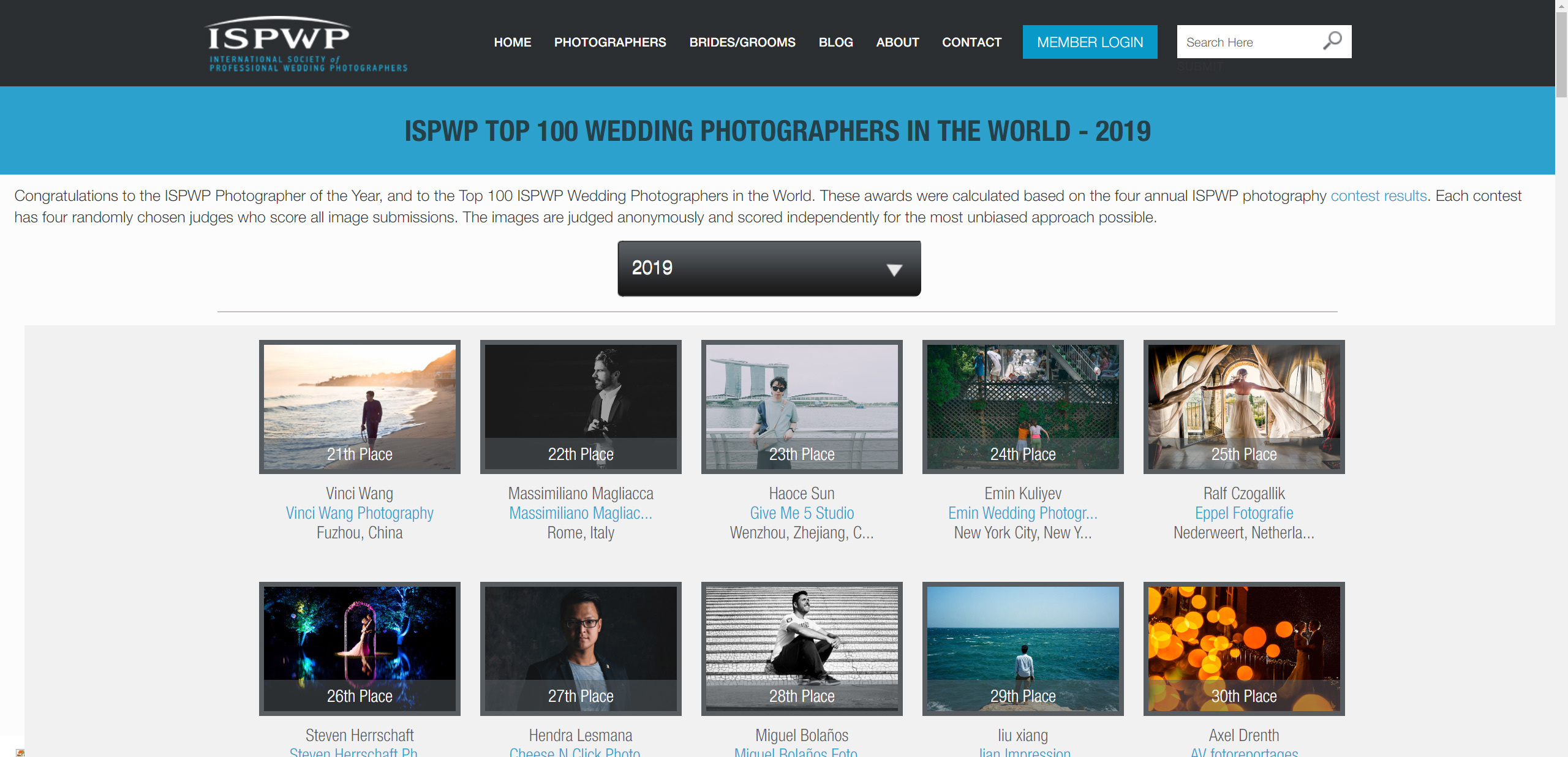The height and width of the screenshot is (757, 1568).
Task: Go to the Brides/Grooms menu
Action: click(x=742, y=42)
